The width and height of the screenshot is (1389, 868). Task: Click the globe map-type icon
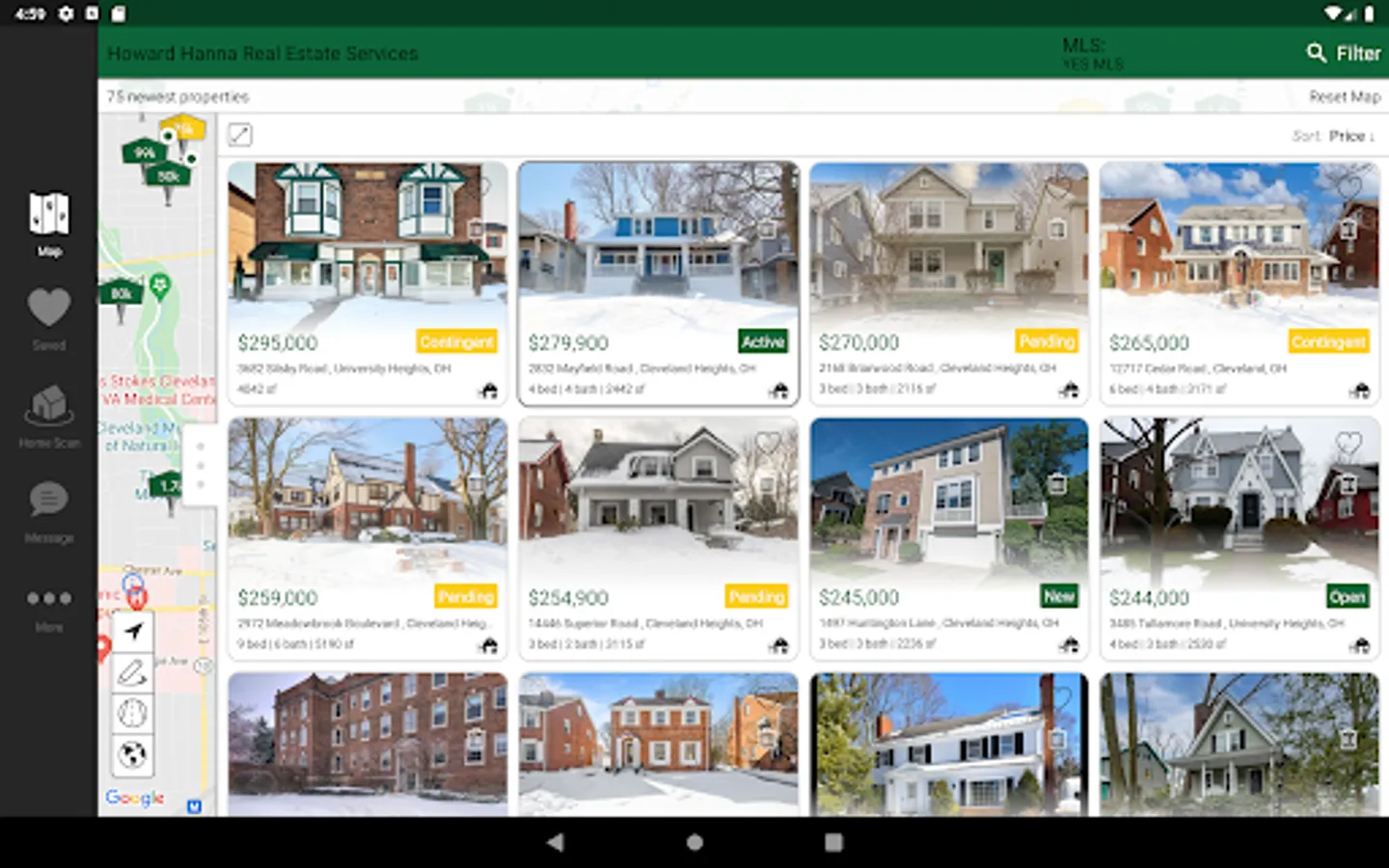click(133, 754)
